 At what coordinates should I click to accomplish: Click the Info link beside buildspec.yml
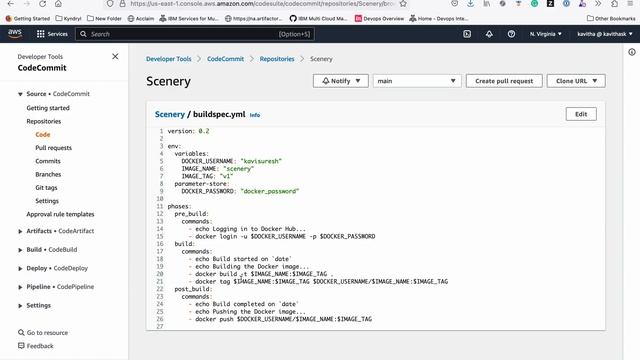[x=255, y=115]
